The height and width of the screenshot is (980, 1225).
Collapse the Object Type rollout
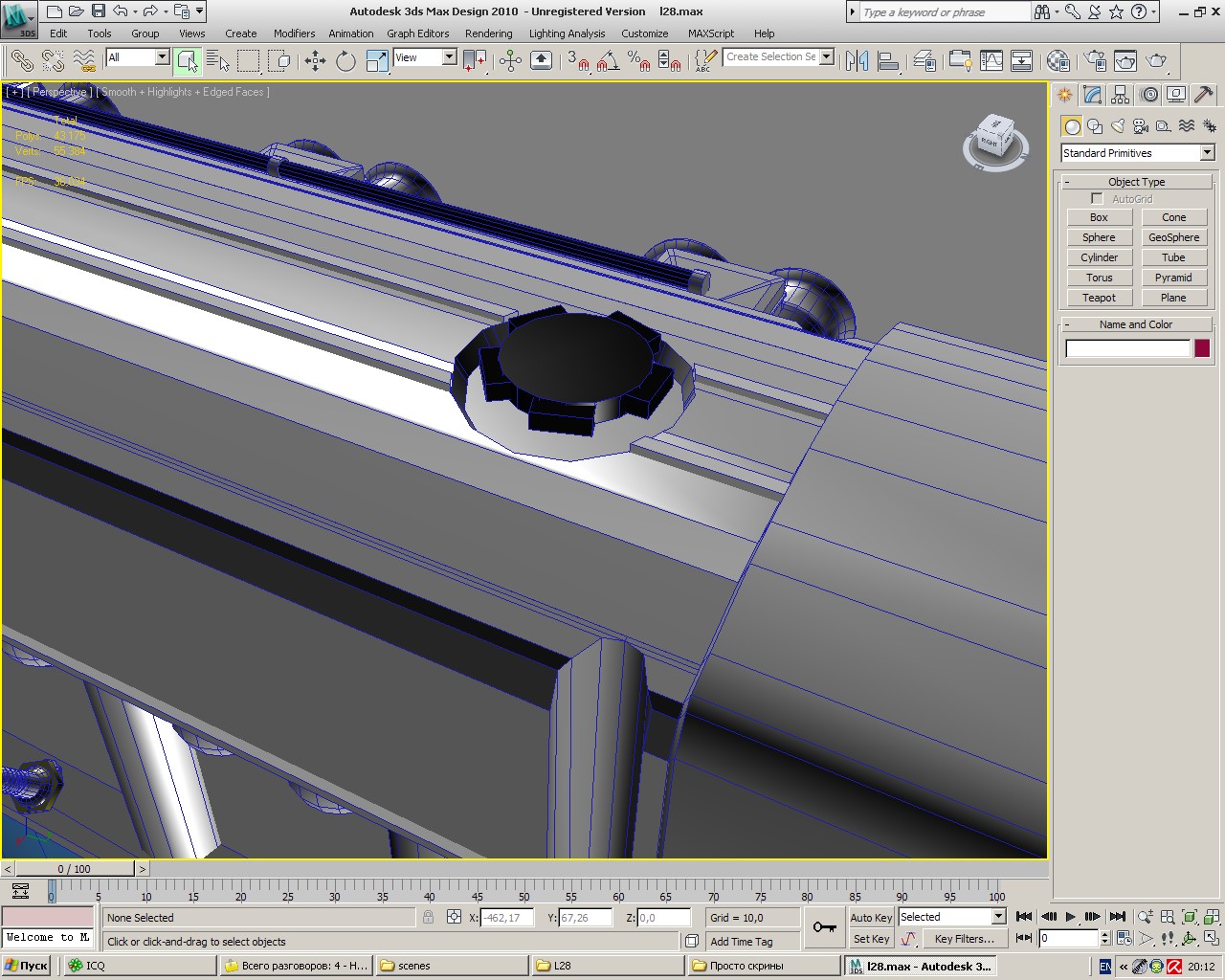pos(1137,182)
